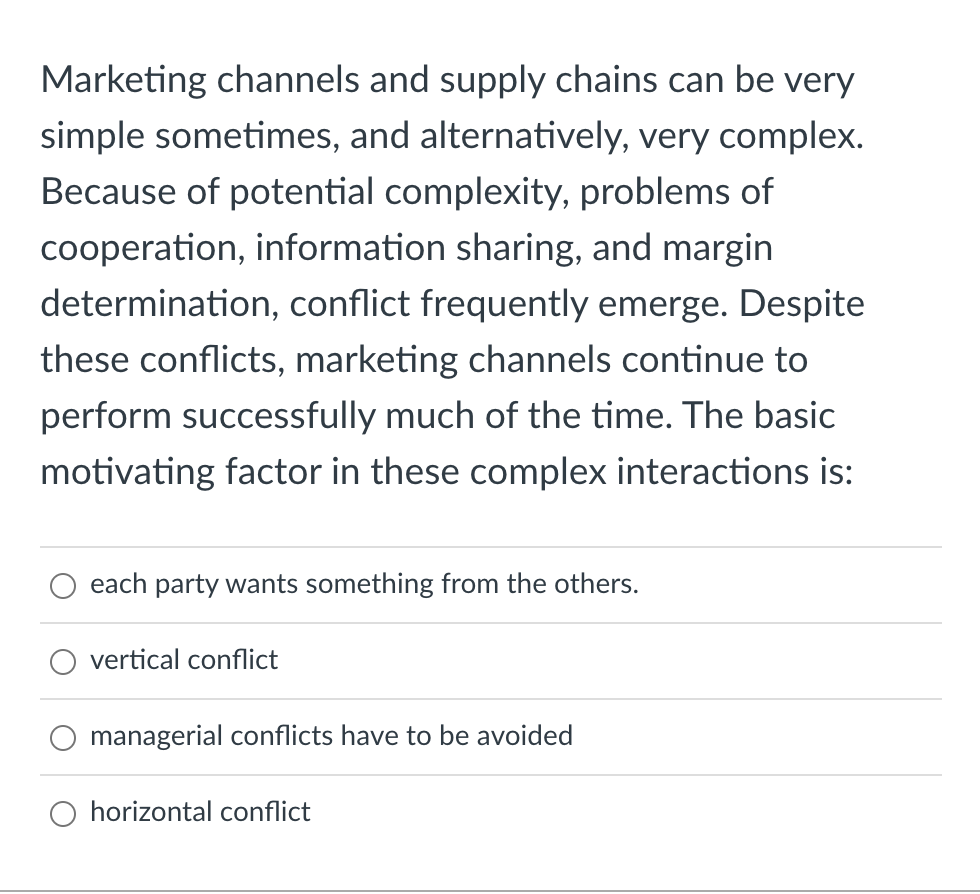The image size is (980, 894).
Task: Select the 'vertical conflict' radio button
Action: click(x=63, y=662)
